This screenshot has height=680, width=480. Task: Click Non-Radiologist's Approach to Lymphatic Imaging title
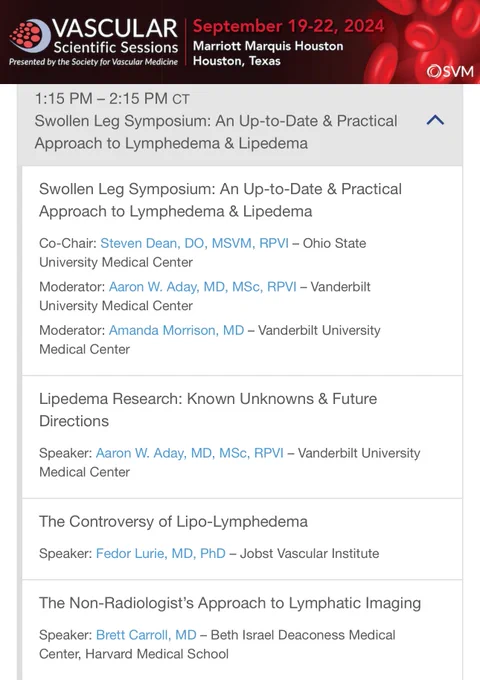click(230, 603)
